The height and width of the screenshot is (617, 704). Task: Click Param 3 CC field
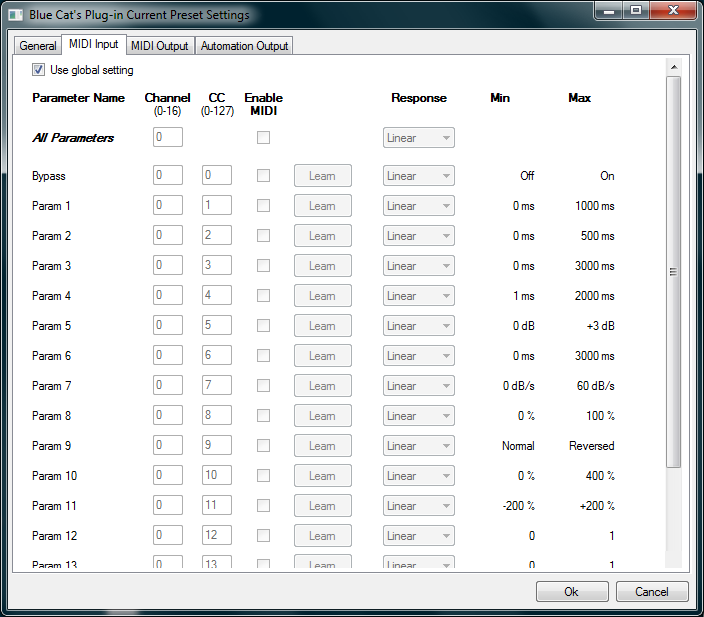(217, 265)
